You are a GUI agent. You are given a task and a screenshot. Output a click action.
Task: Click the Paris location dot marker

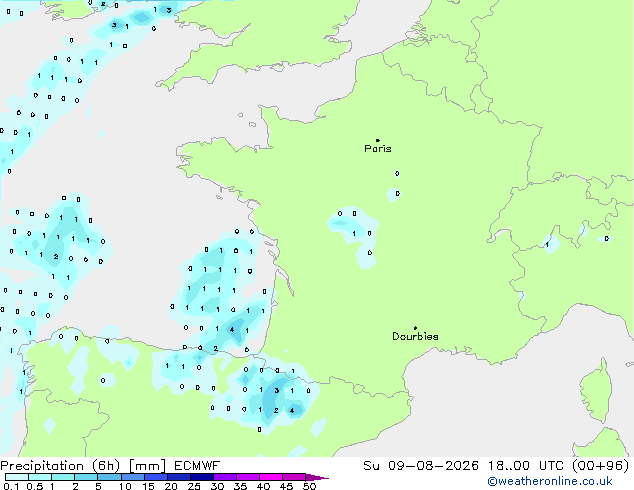(x=378, y=140)
